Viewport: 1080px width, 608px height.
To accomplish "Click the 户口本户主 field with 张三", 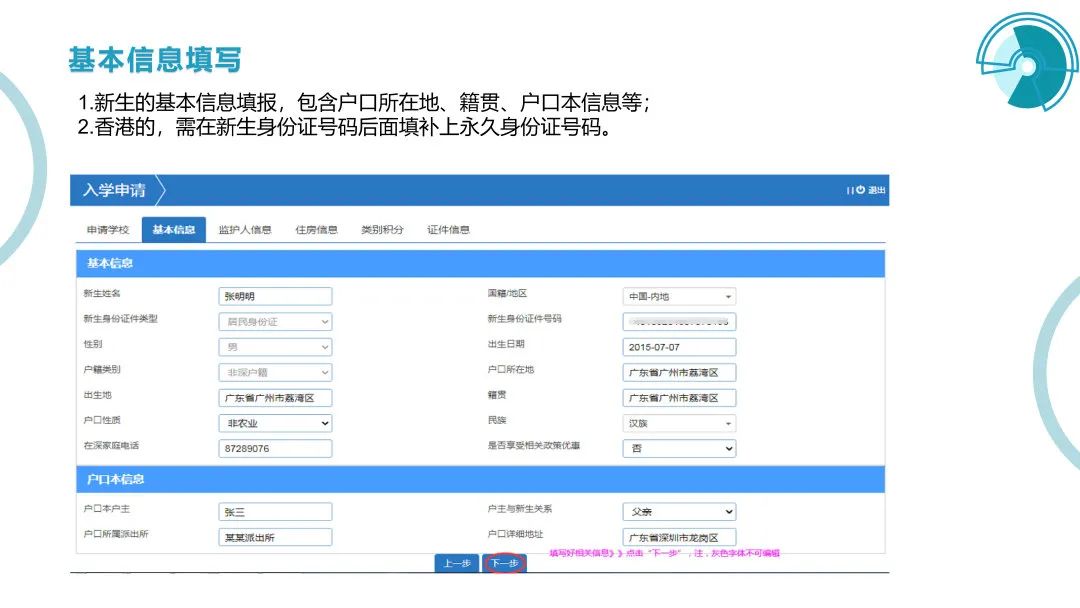I will point(276,512).
